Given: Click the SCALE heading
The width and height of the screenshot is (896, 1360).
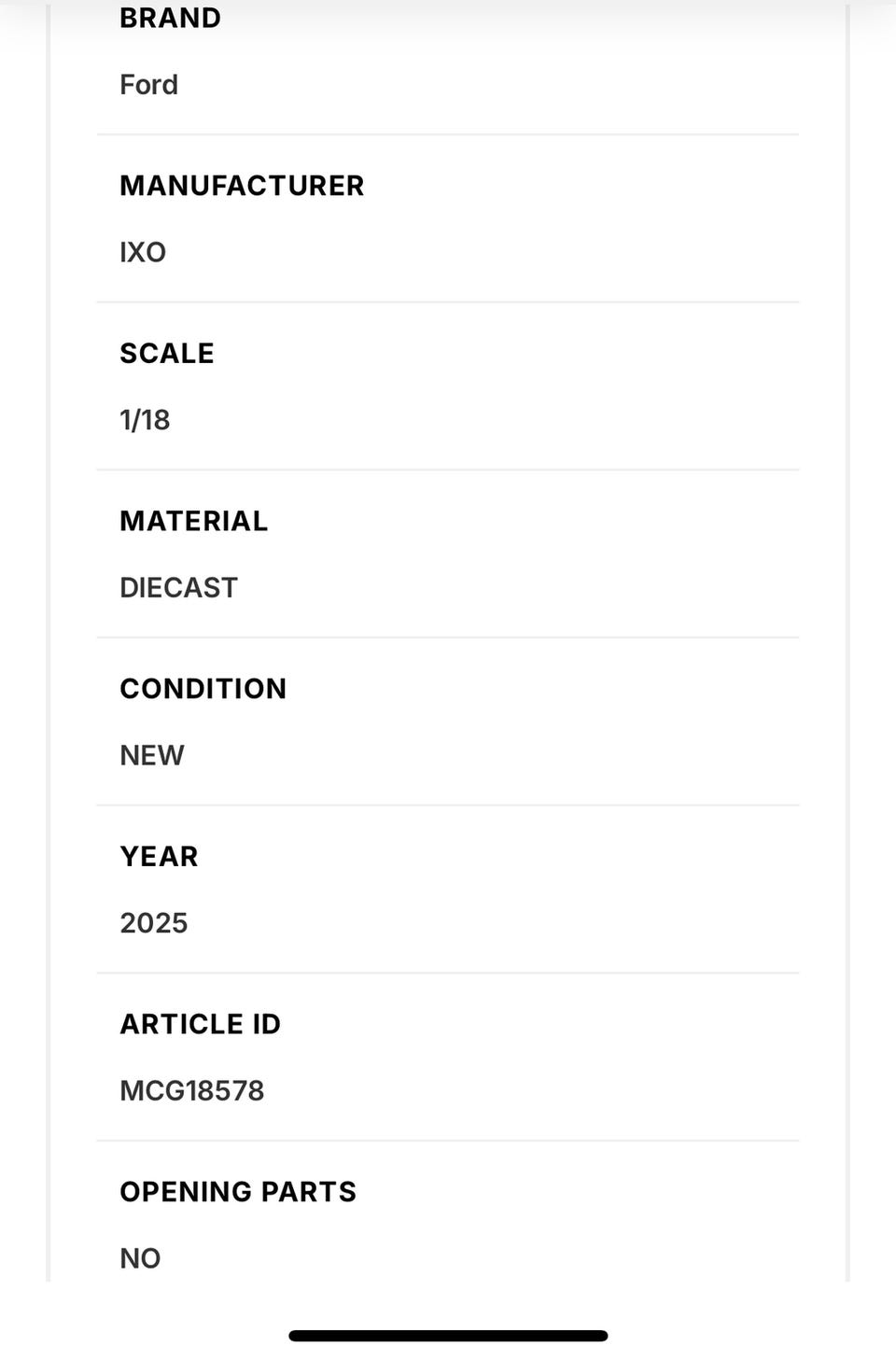Looking at the screenshot, I should (167, 354).
